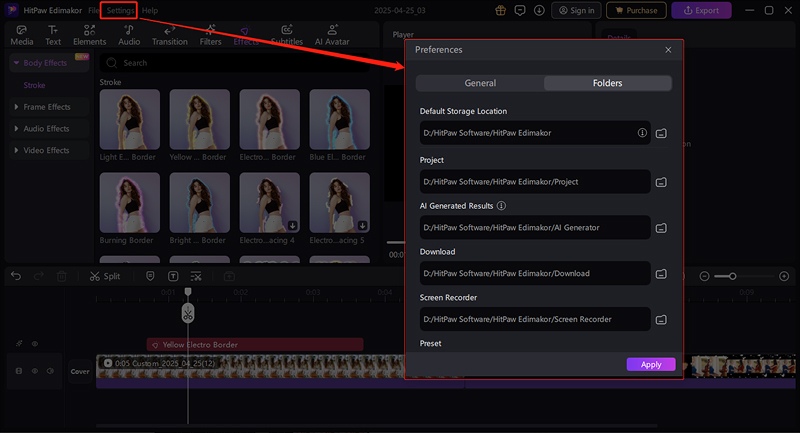Adjust the timeline zoom slider

[x=732, y=276]
